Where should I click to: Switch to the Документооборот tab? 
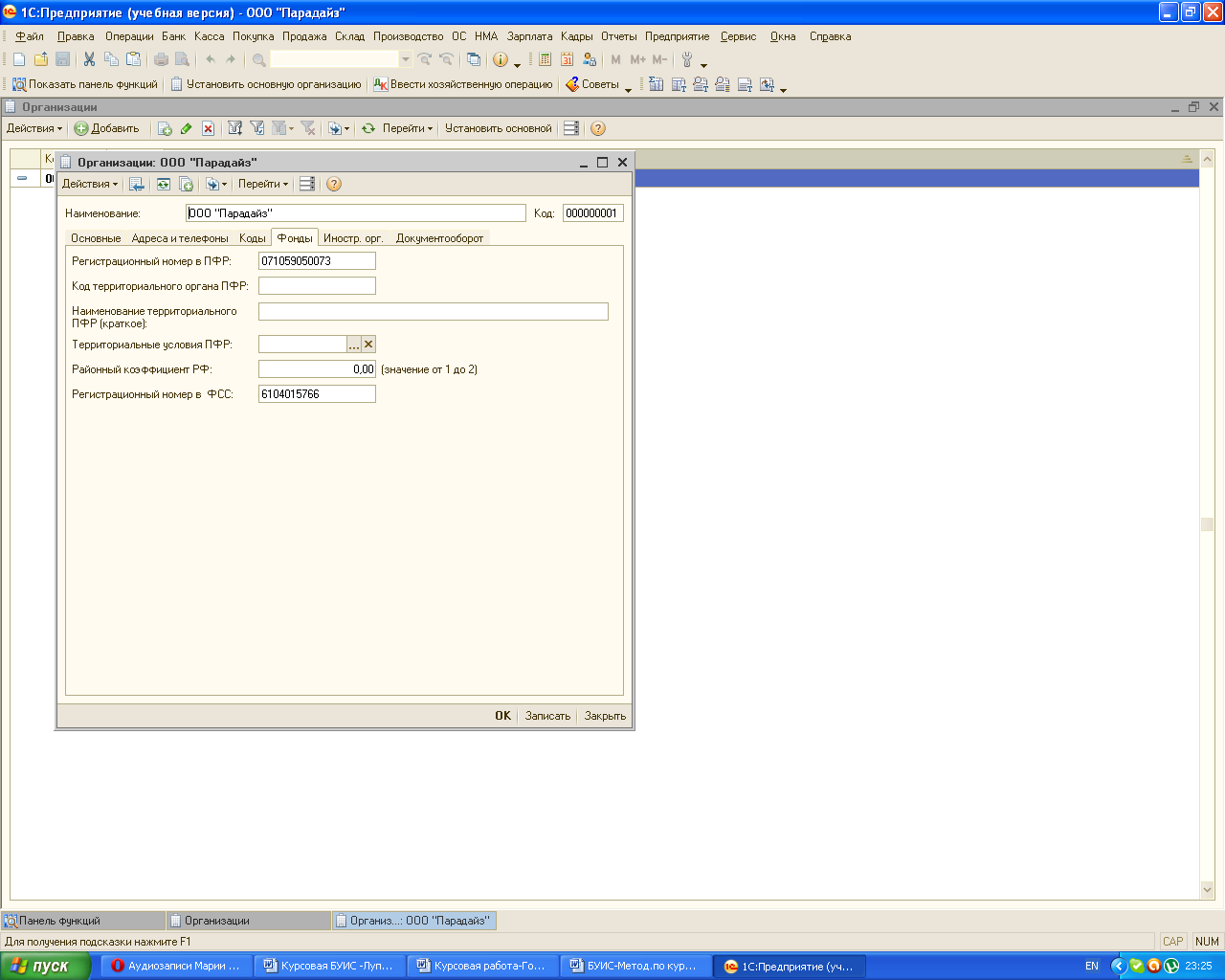[x=440, y=238]
